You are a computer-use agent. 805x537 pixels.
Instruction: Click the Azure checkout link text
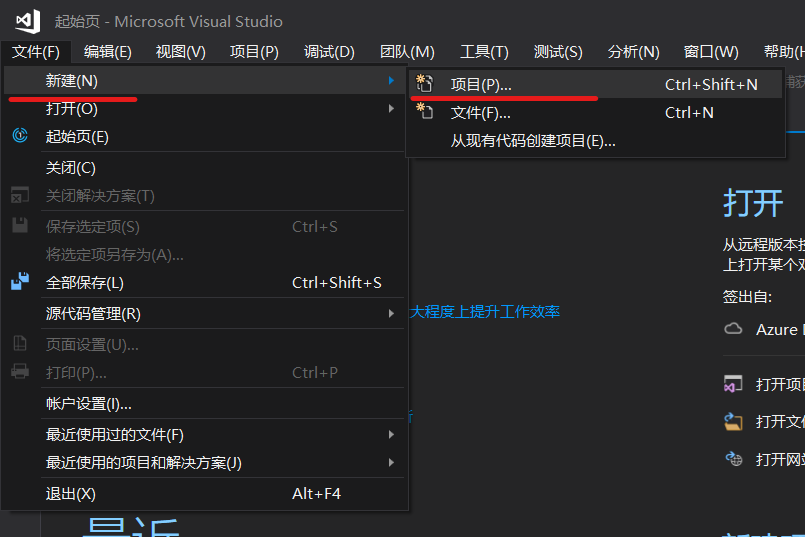(x=780, y=329)
